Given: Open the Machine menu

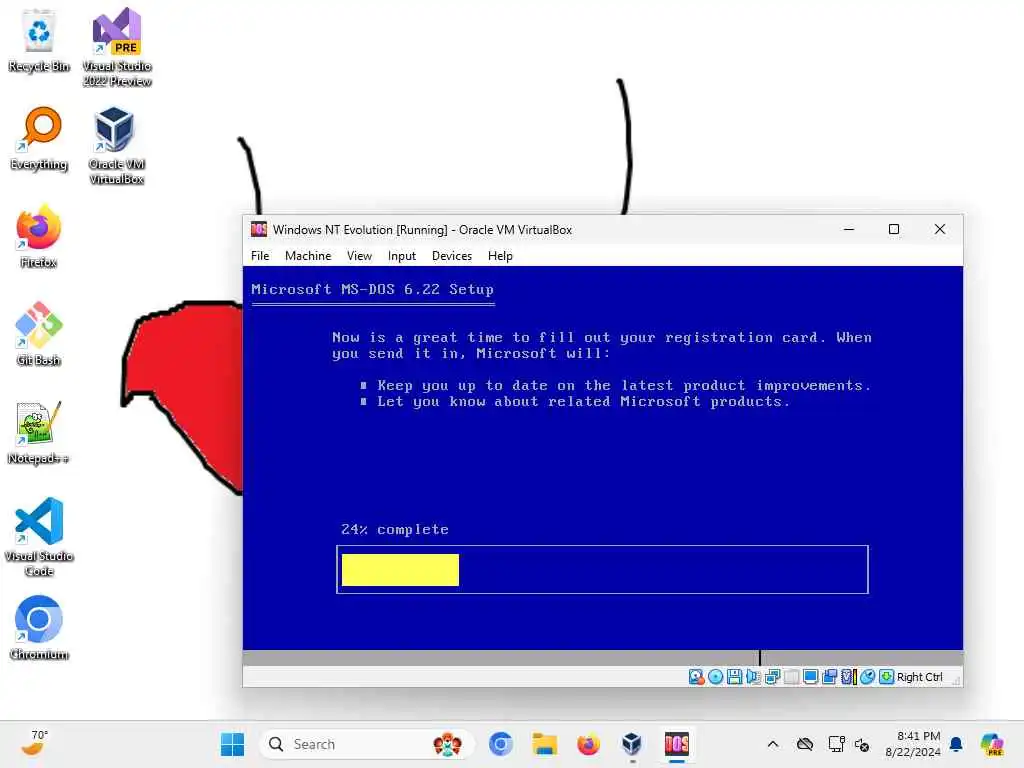Looking at the screenshot, I should point(308,256).
